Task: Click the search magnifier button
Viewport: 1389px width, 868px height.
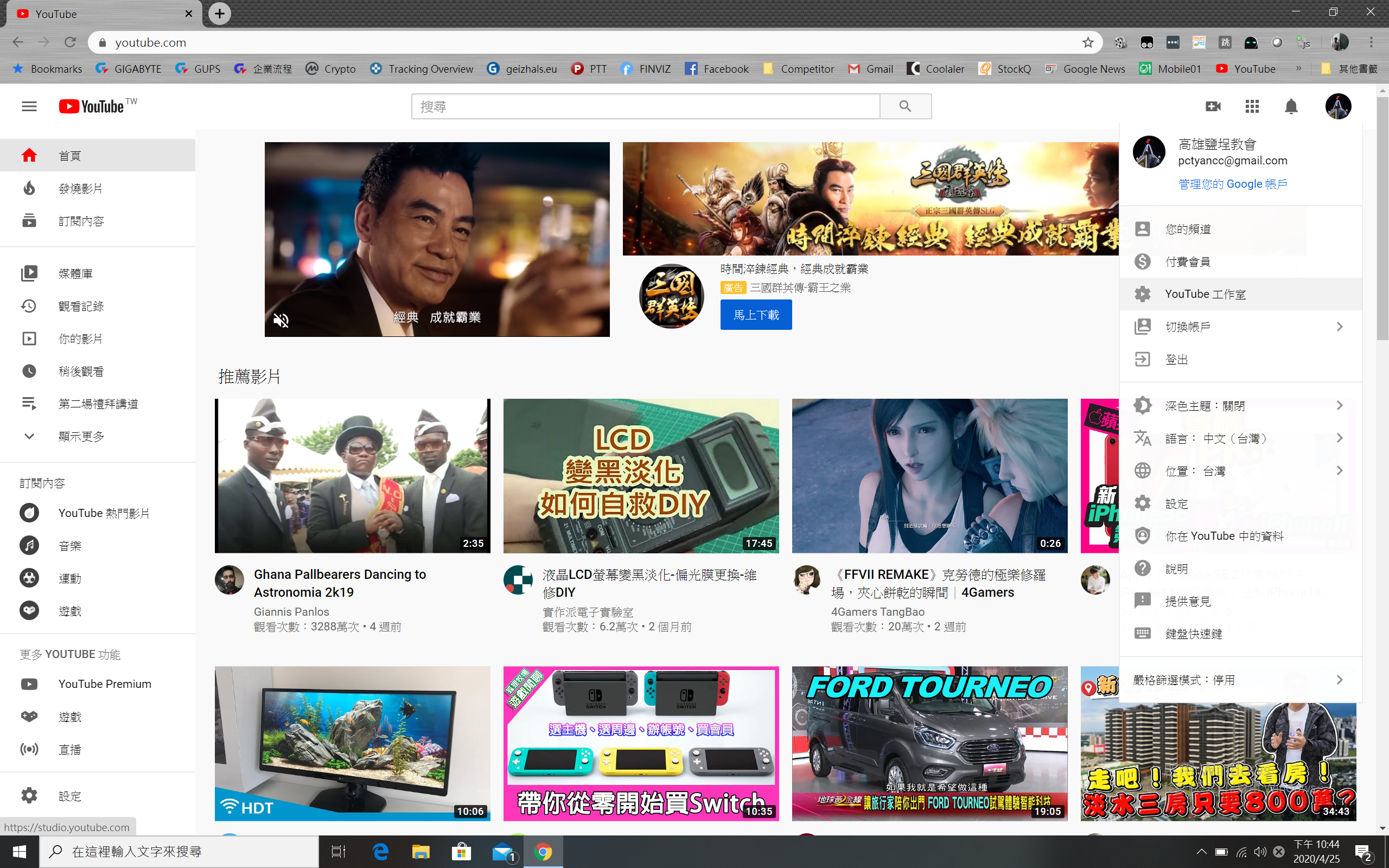Action: coord(905,106)
